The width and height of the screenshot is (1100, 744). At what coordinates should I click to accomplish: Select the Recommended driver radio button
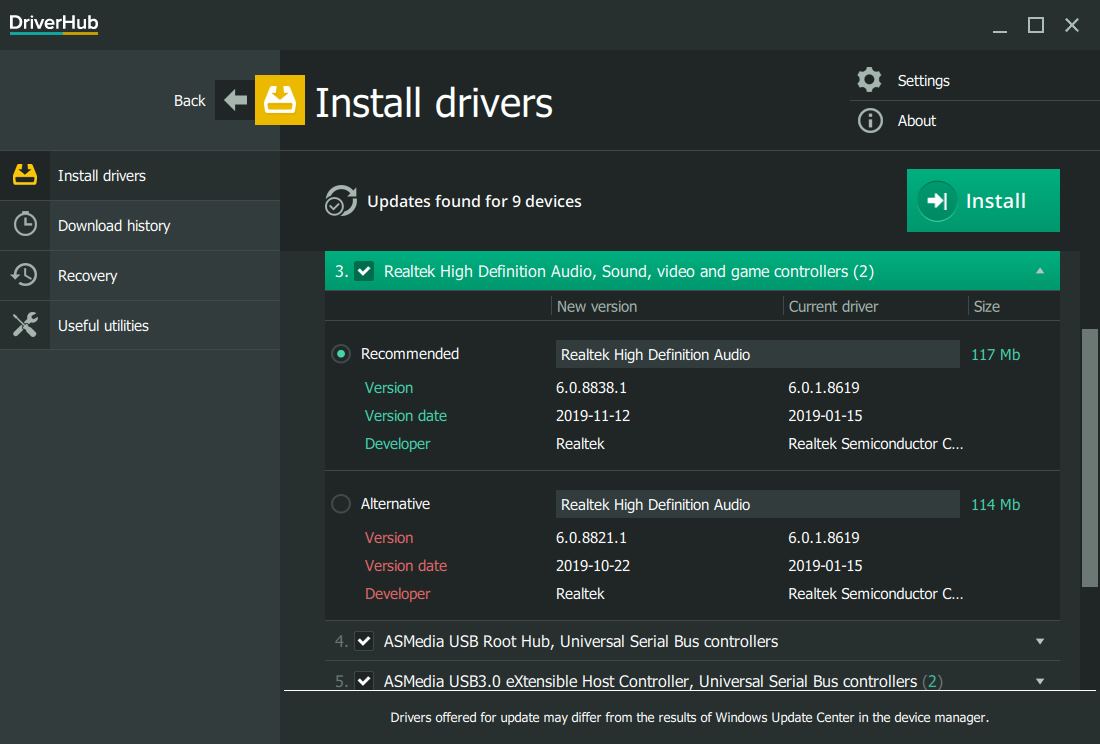[341, 354]
